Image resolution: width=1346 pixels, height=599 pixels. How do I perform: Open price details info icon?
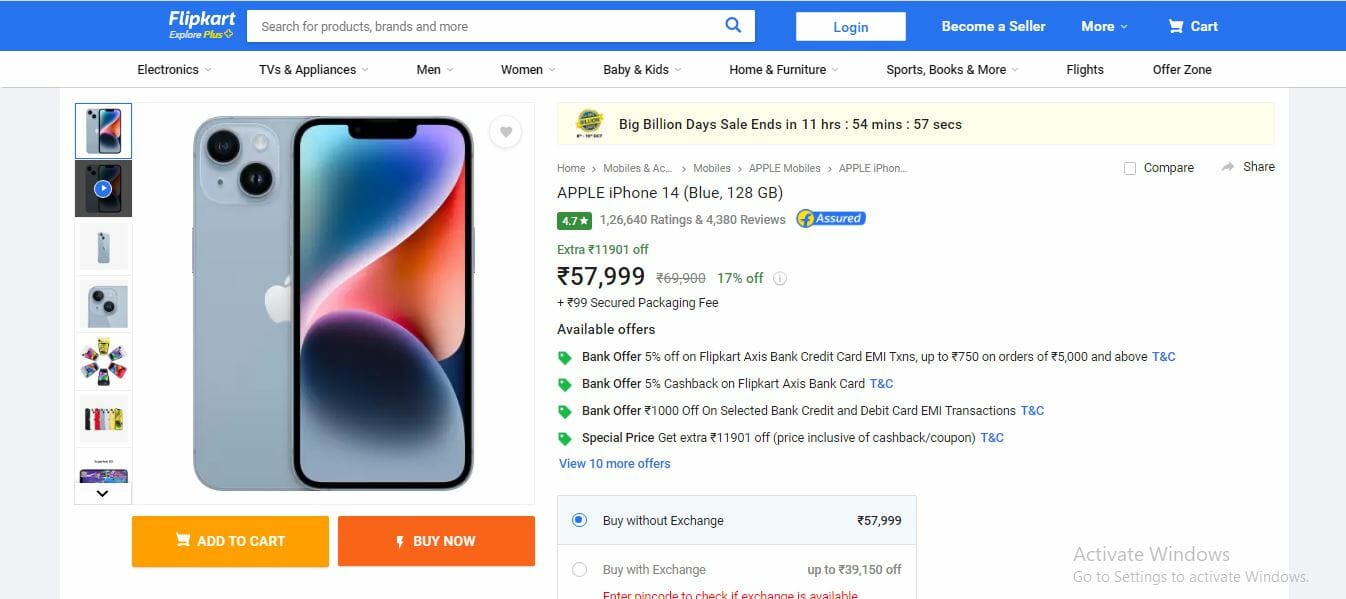tap(780, 279)
